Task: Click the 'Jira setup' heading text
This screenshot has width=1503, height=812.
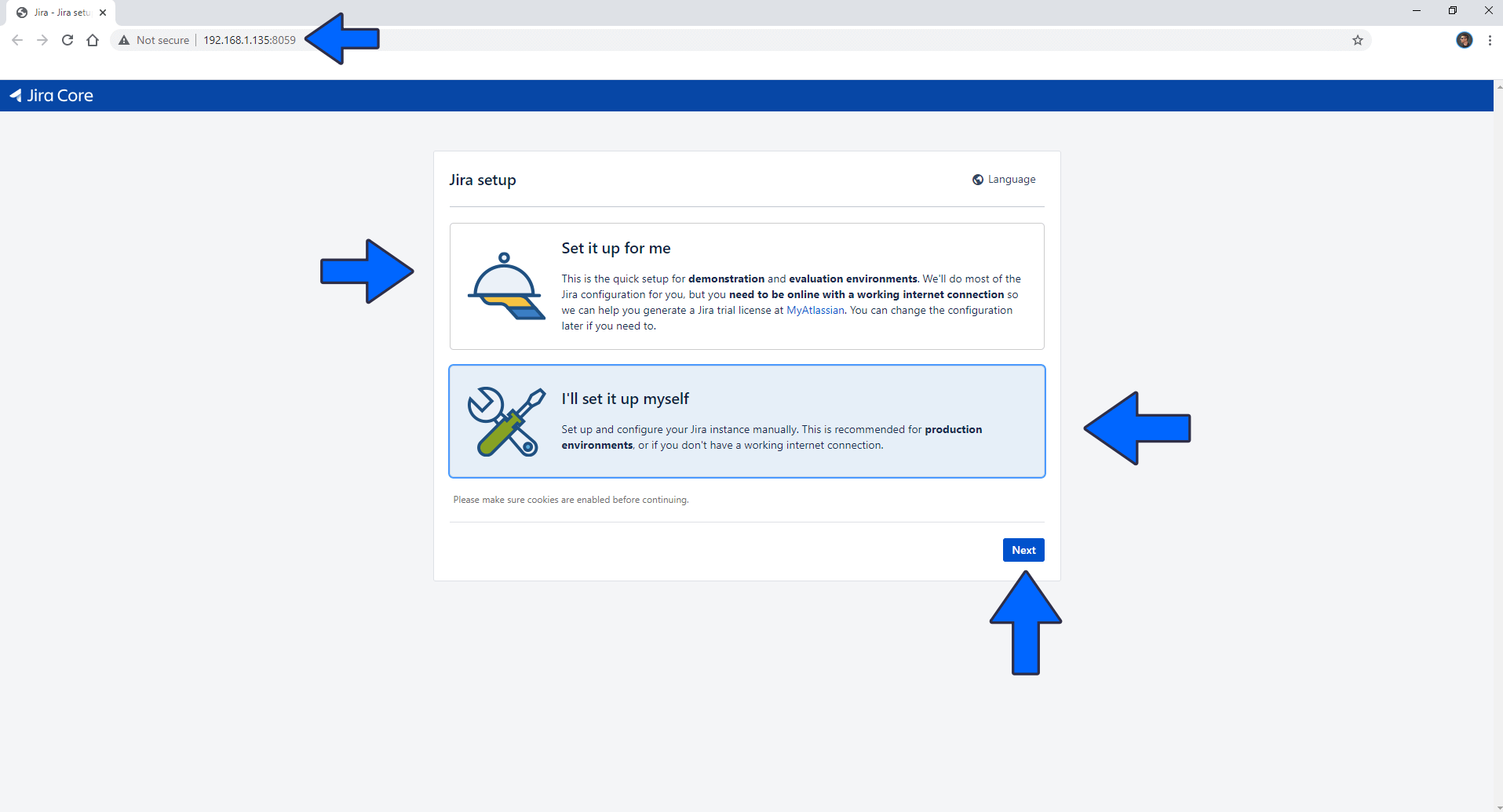Action: pos(483,180)
